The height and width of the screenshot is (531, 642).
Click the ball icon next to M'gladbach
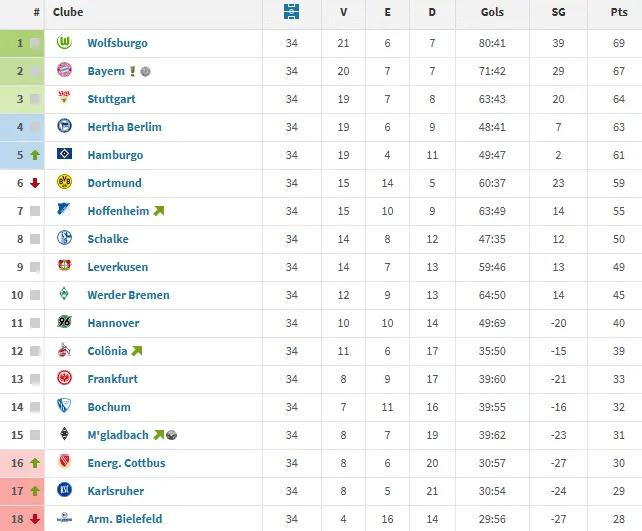[172, 435]
